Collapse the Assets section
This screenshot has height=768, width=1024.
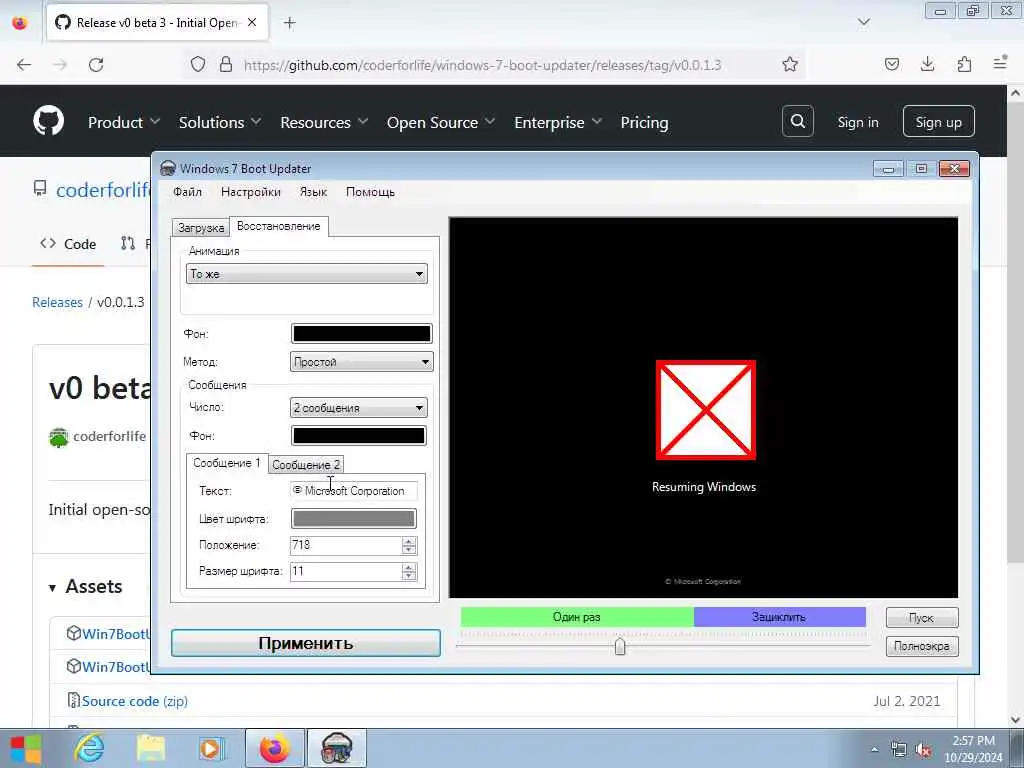[86, 586]
